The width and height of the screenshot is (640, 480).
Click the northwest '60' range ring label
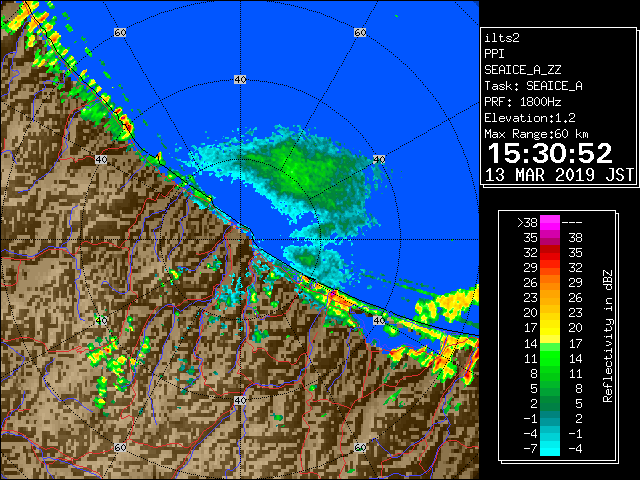(x=120, y=32)
